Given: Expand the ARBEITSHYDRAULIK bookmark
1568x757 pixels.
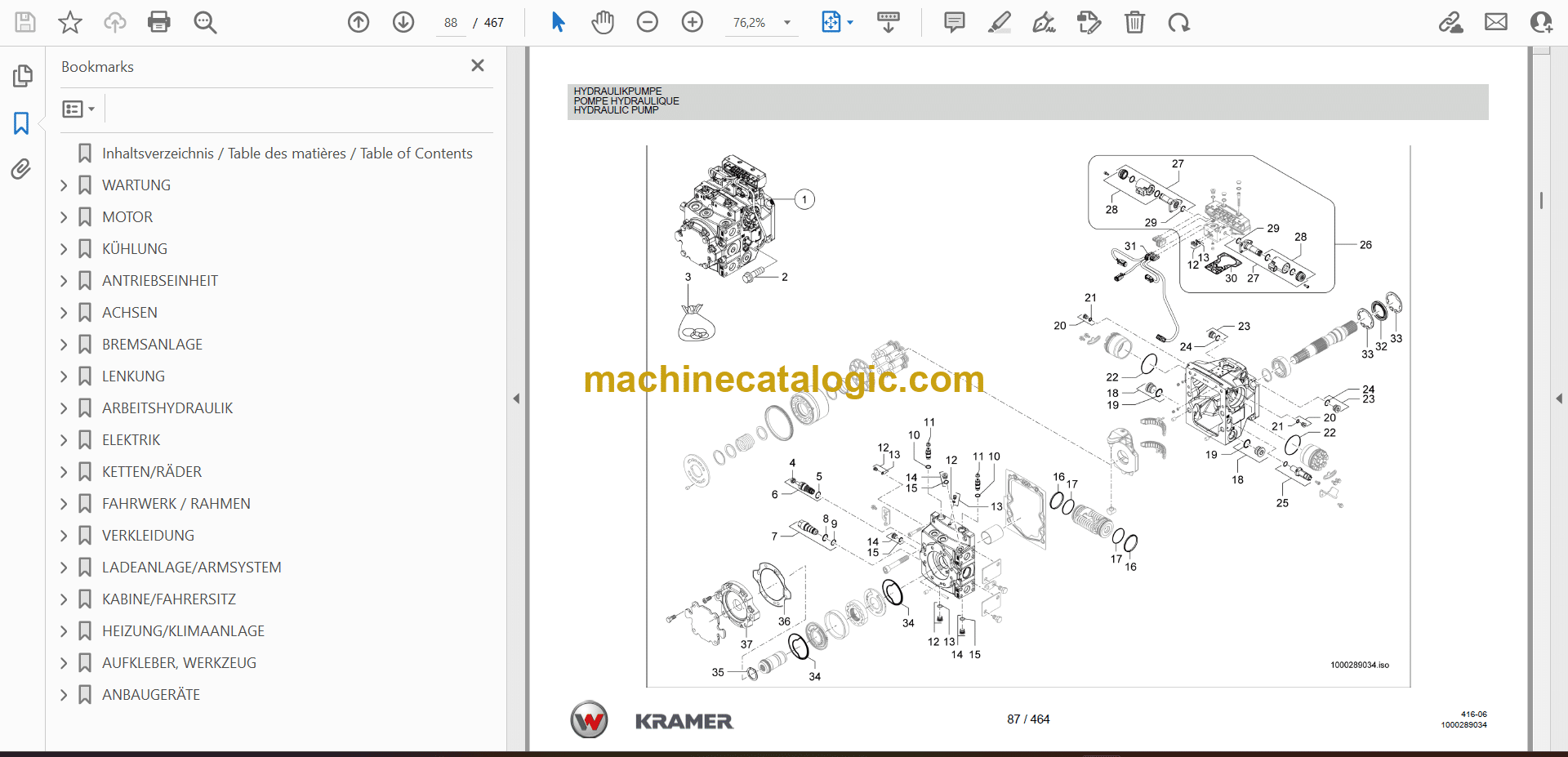Looking at the screenshot, I should [x=64, y=408].
